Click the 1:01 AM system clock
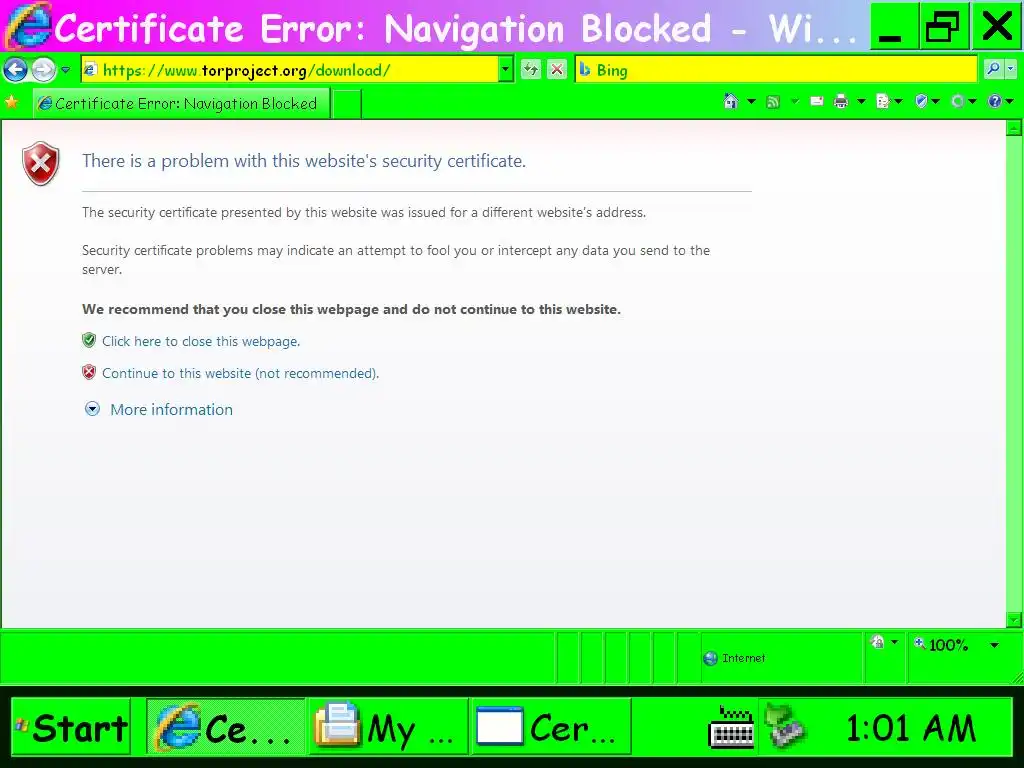Screen dimensions: 1024x768 click(x=910, y=728)
